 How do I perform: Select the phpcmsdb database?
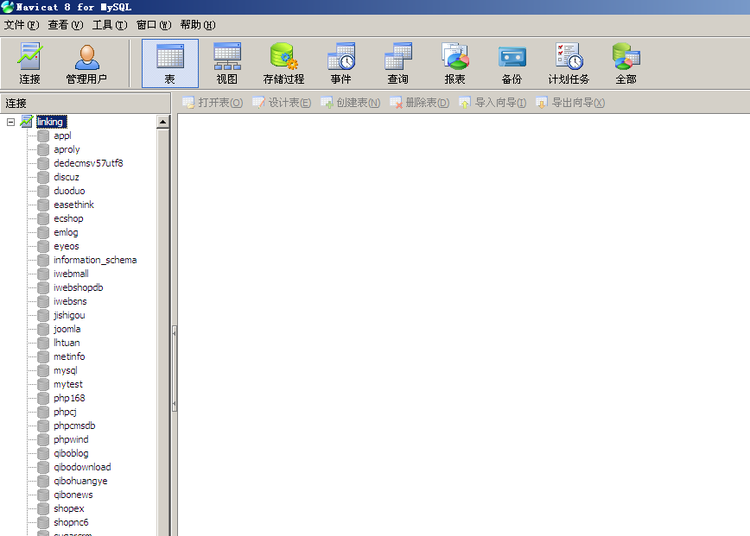click(75, 426)
